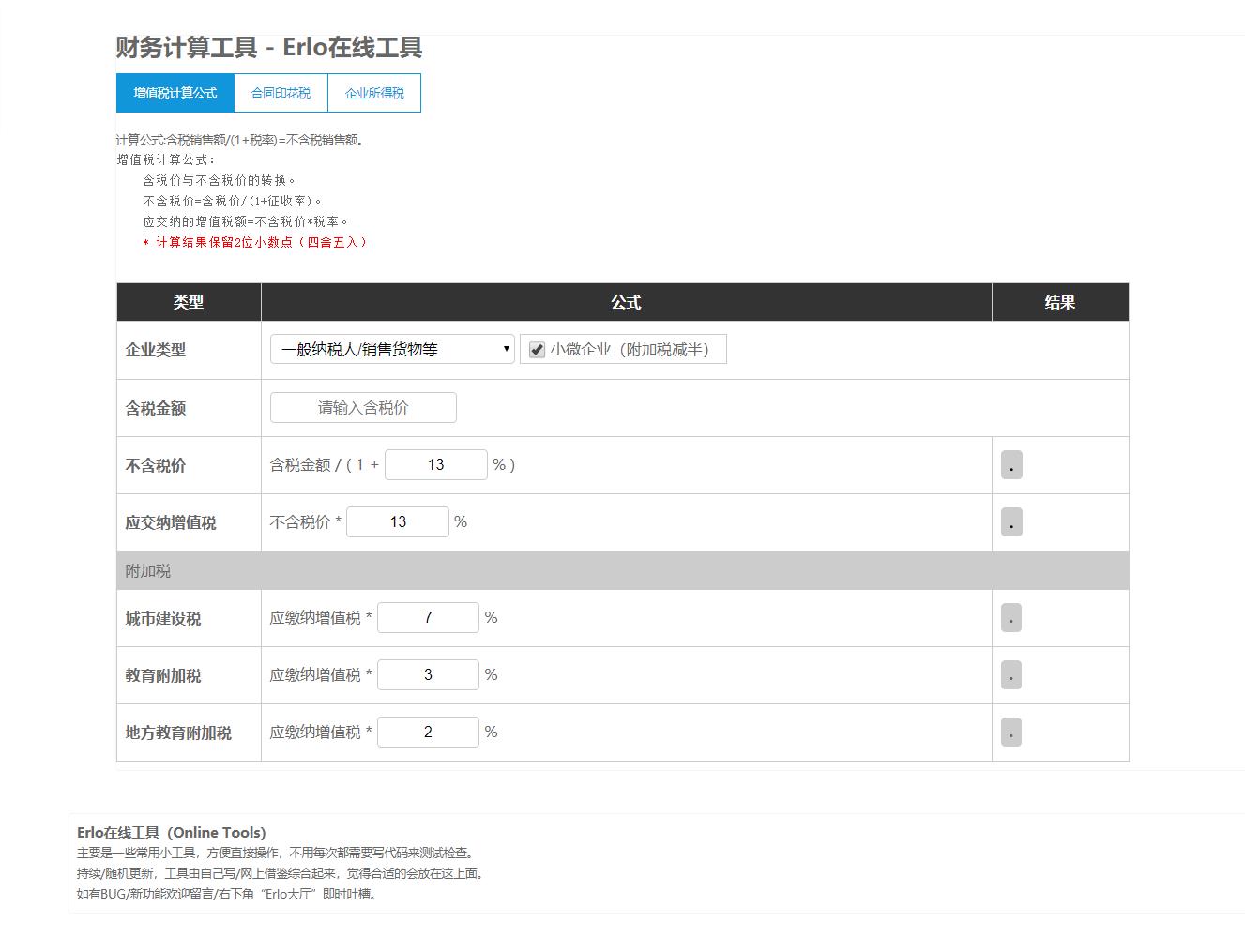Image resolution: width=1245 pixels, height=952 pixels.
Task: Open the 合同印花税 tab
Action: point(281,93)
